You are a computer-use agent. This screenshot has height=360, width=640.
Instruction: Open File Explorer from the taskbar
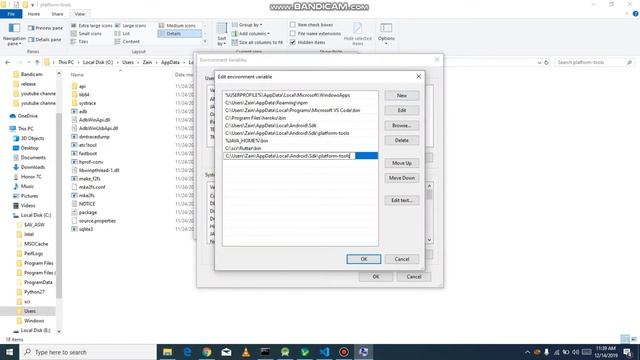pos(167,352)
